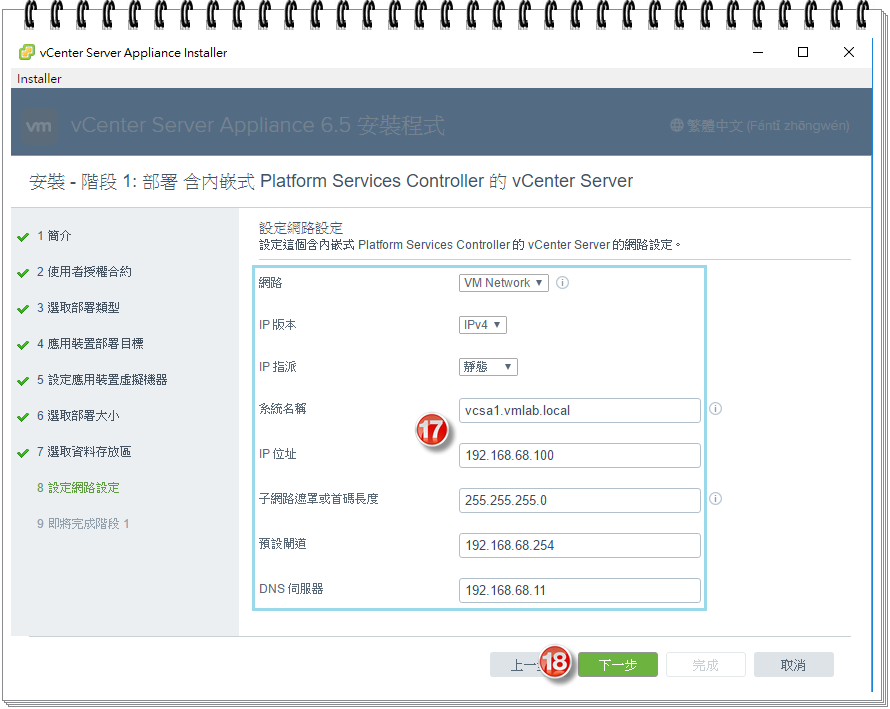890x709 pixels.
Task: Close the installer window
Action: [849, 52]
